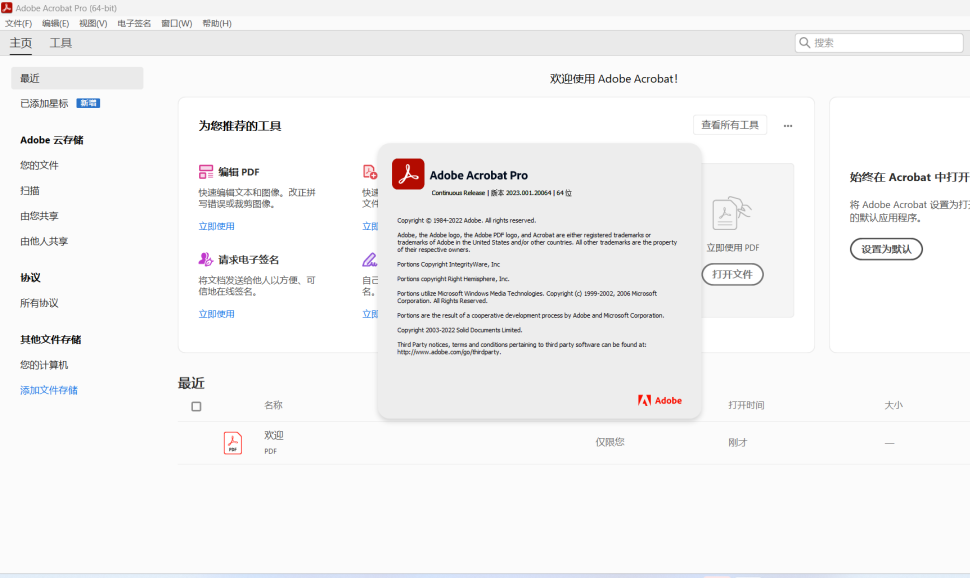The height and width of the screenshot is (578, 970).
Task: Click the Acrobat app icon in title bar
Action: (8, 8)
